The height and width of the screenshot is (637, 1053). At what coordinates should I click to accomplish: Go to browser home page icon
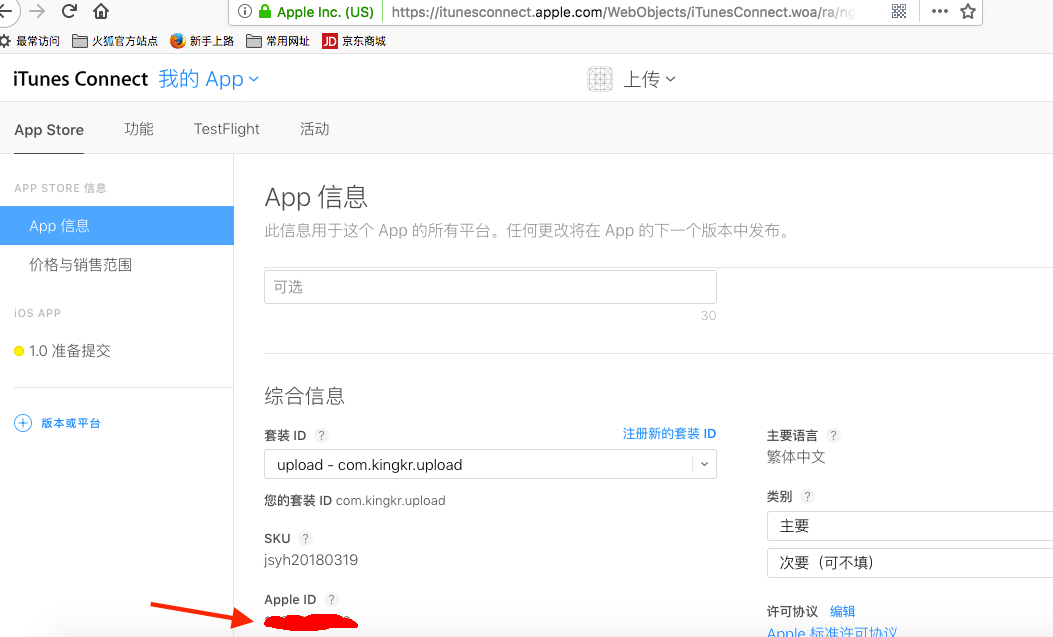coord(101,11)
